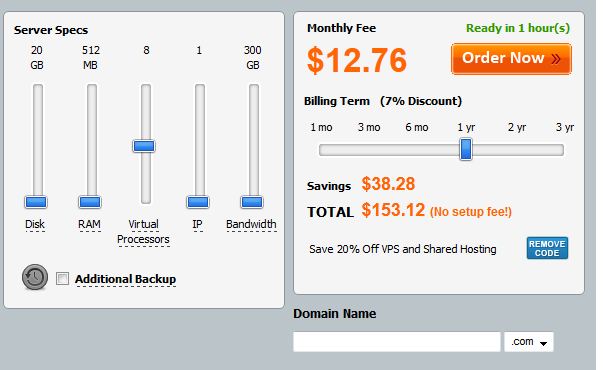Select the 2 yr billing term
Viewport: 603px width, 370px height.
(516, 127)
